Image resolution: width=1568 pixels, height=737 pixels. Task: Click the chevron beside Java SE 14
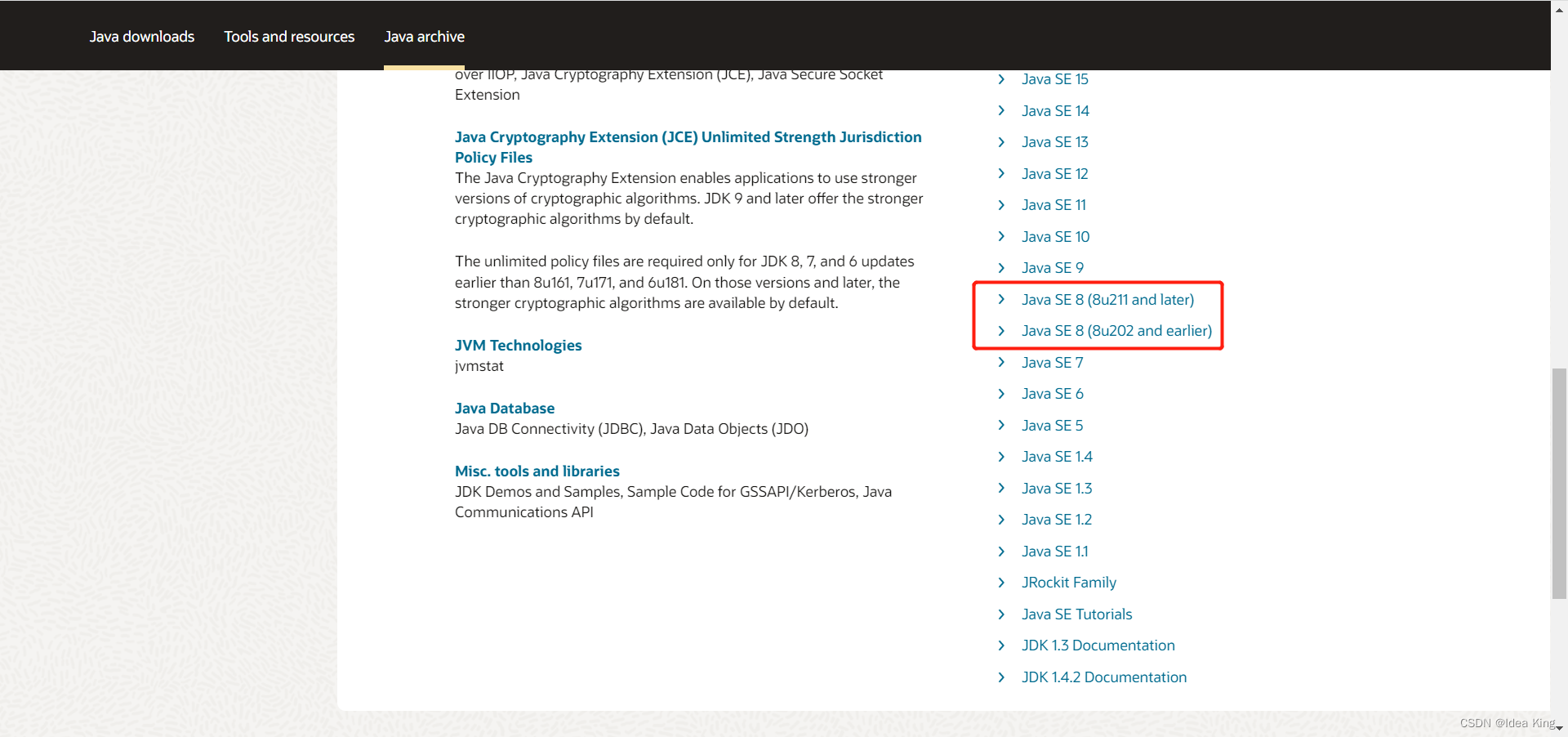[x=1001, y=111]
